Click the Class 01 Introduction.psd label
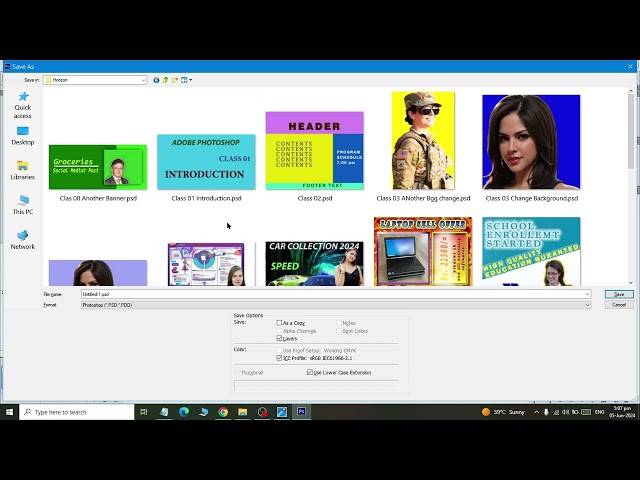The image size is (640, 480). click(x=207, y=198)
